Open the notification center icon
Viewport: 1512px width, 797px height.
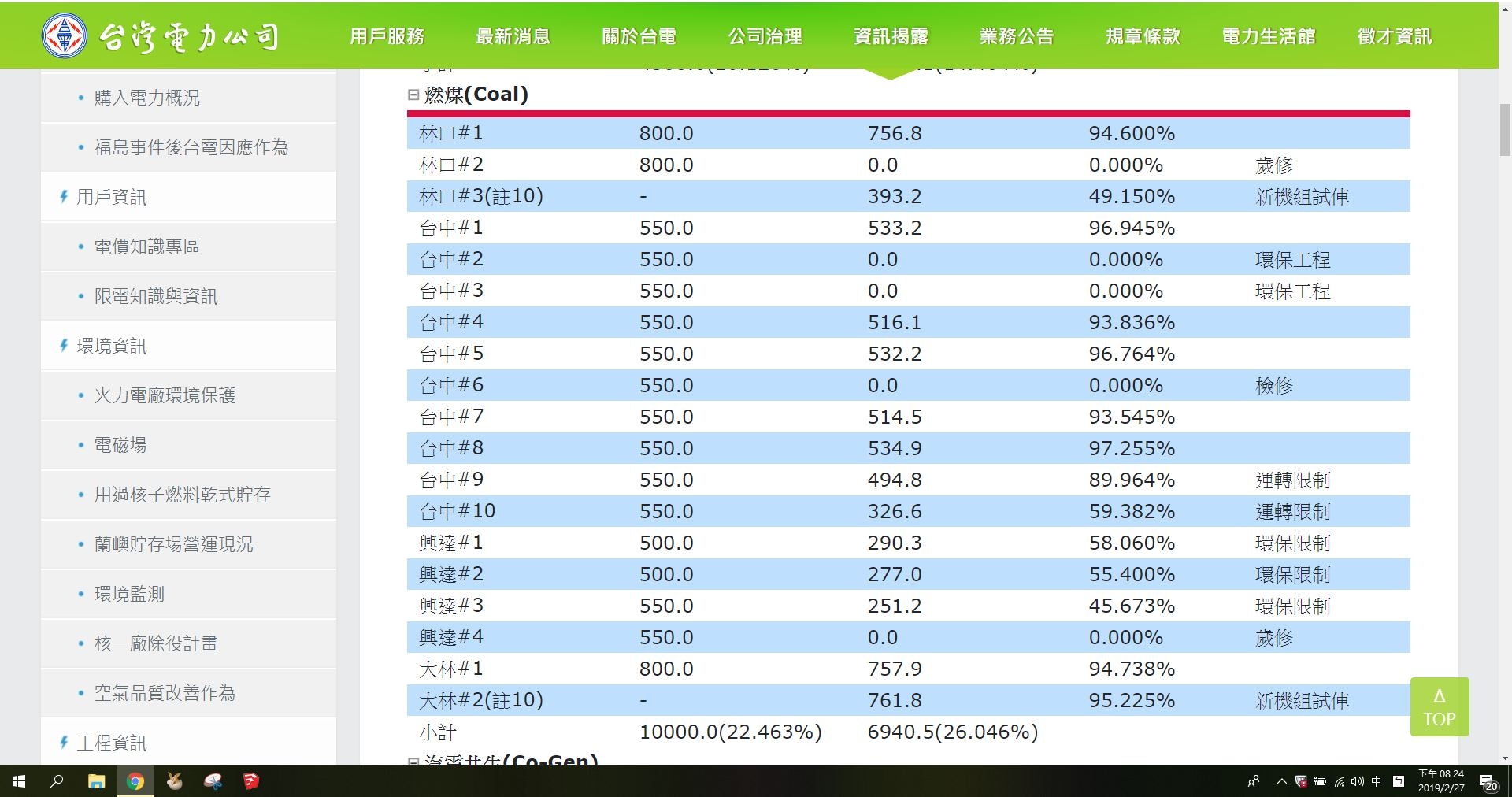(1488, 782)
